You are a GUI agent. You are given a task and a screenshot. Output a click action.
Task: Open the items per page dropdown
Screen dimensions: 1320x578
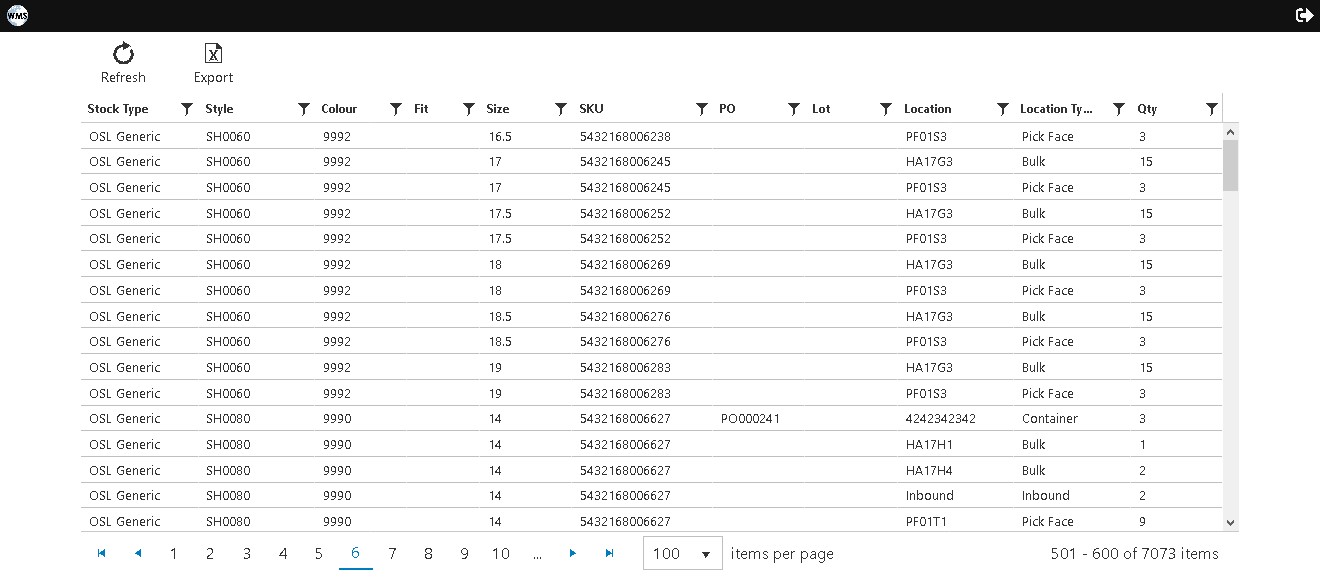(683, 554)
